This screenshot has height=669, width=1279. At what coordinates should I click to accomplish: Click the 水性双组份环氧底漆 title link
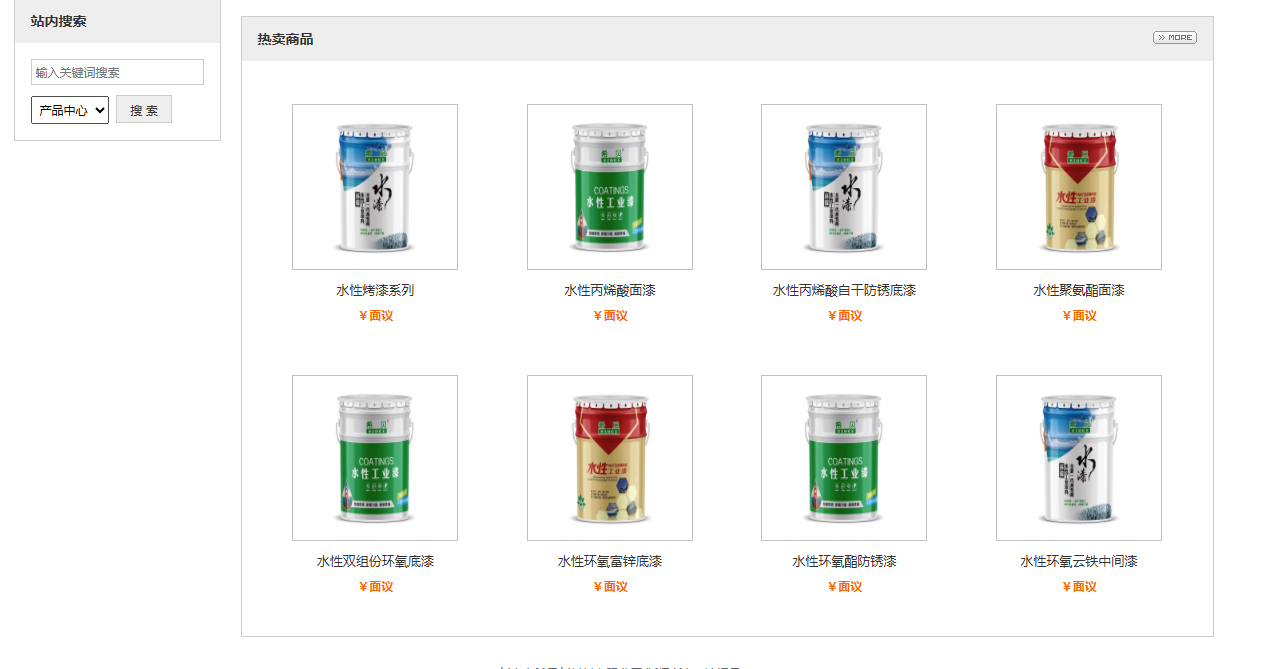(x=375, y=562)
